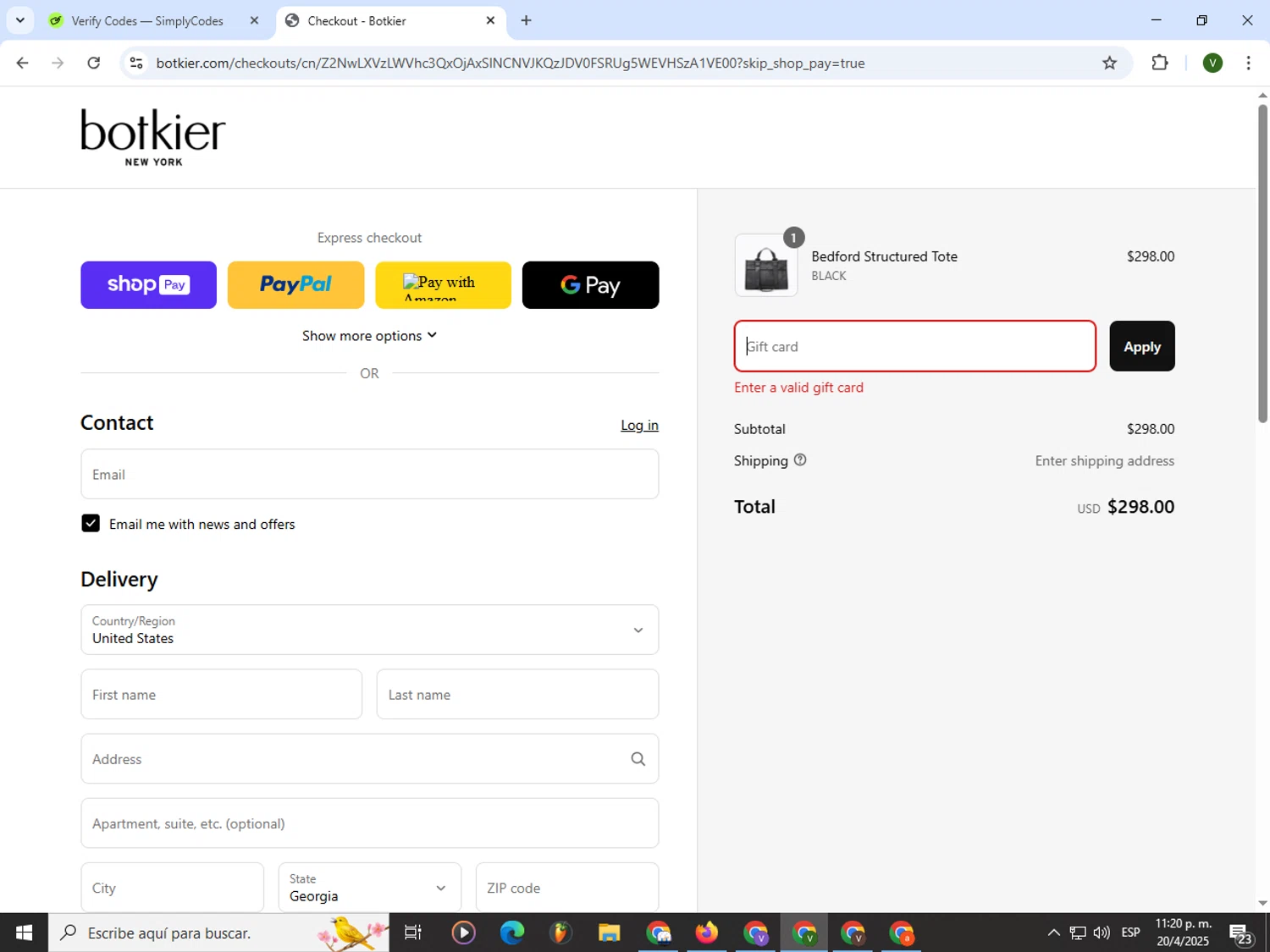Click the page vertical scrollbar
This screenshot has height=952, width=1270.
[1262, 264]
